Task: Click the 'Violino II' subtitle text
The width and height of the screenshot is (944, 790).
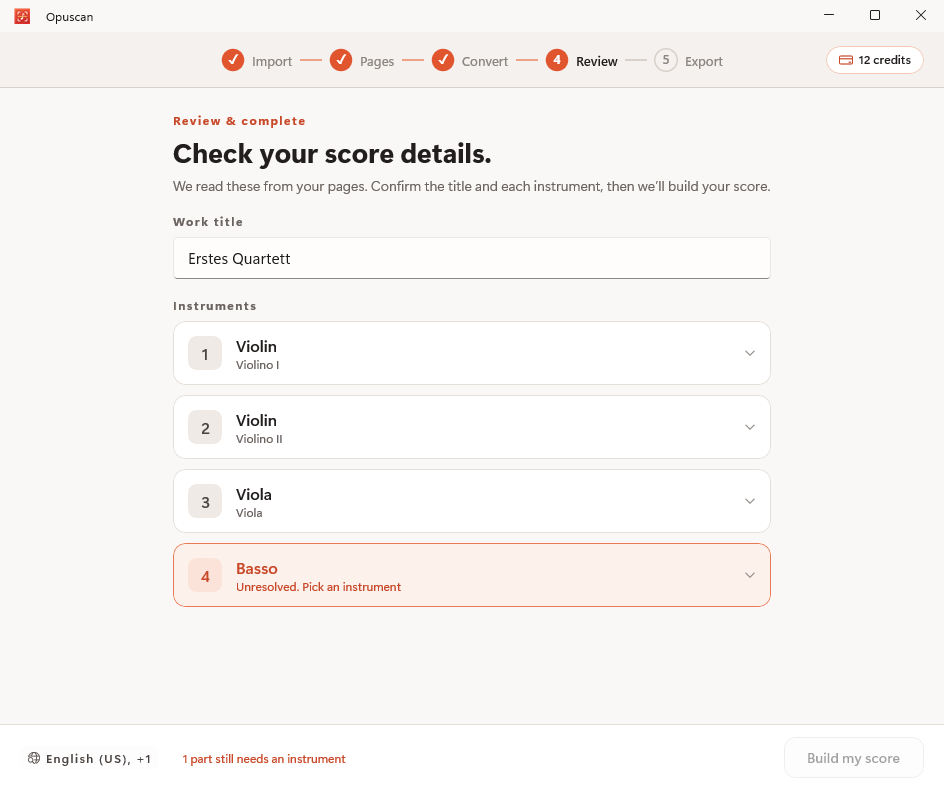Action: tap(259, 439)
